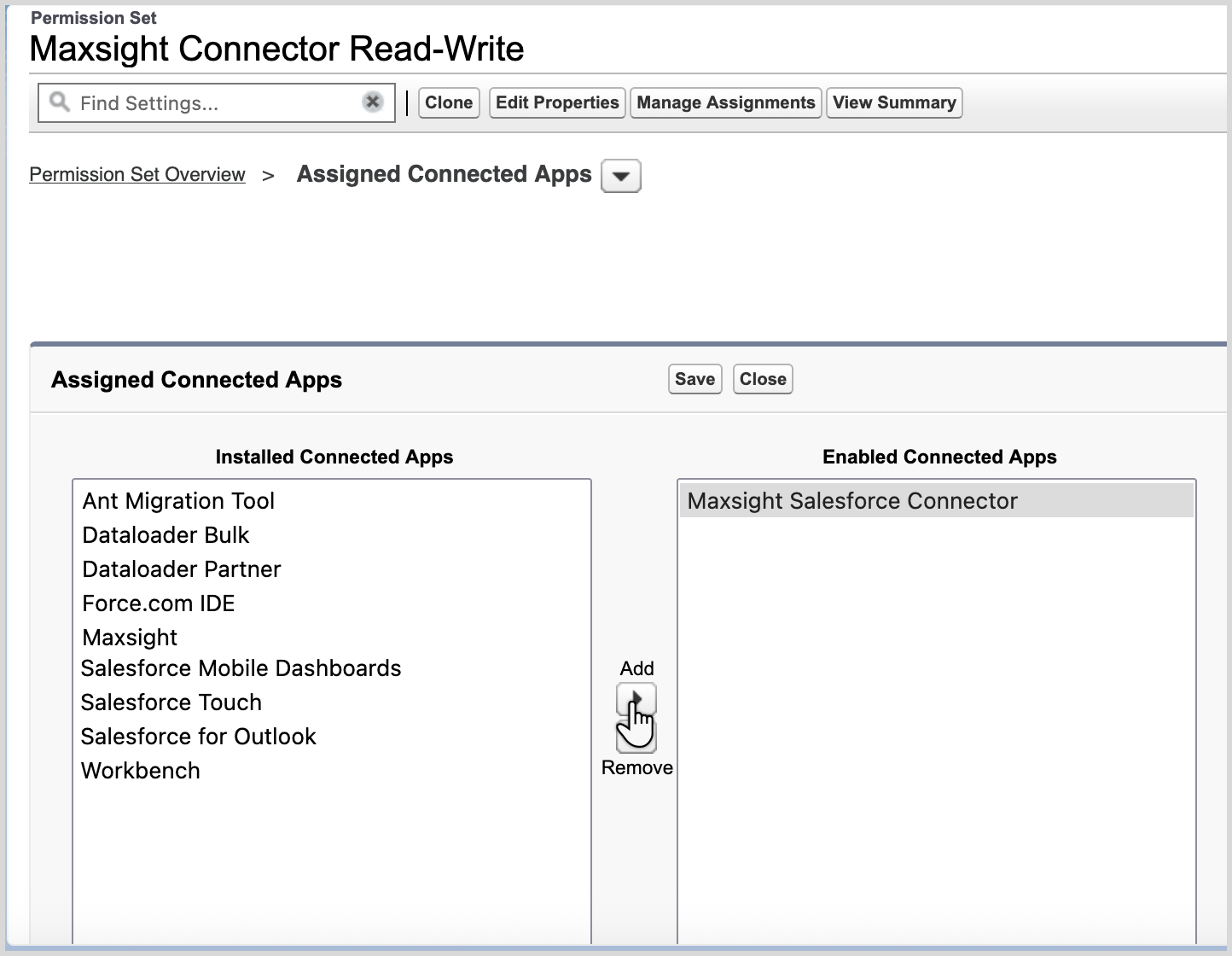Screen dimensions: 1232x956
Task: Select Dataloader Bulk from the installed list
Action: coord(165,535)
